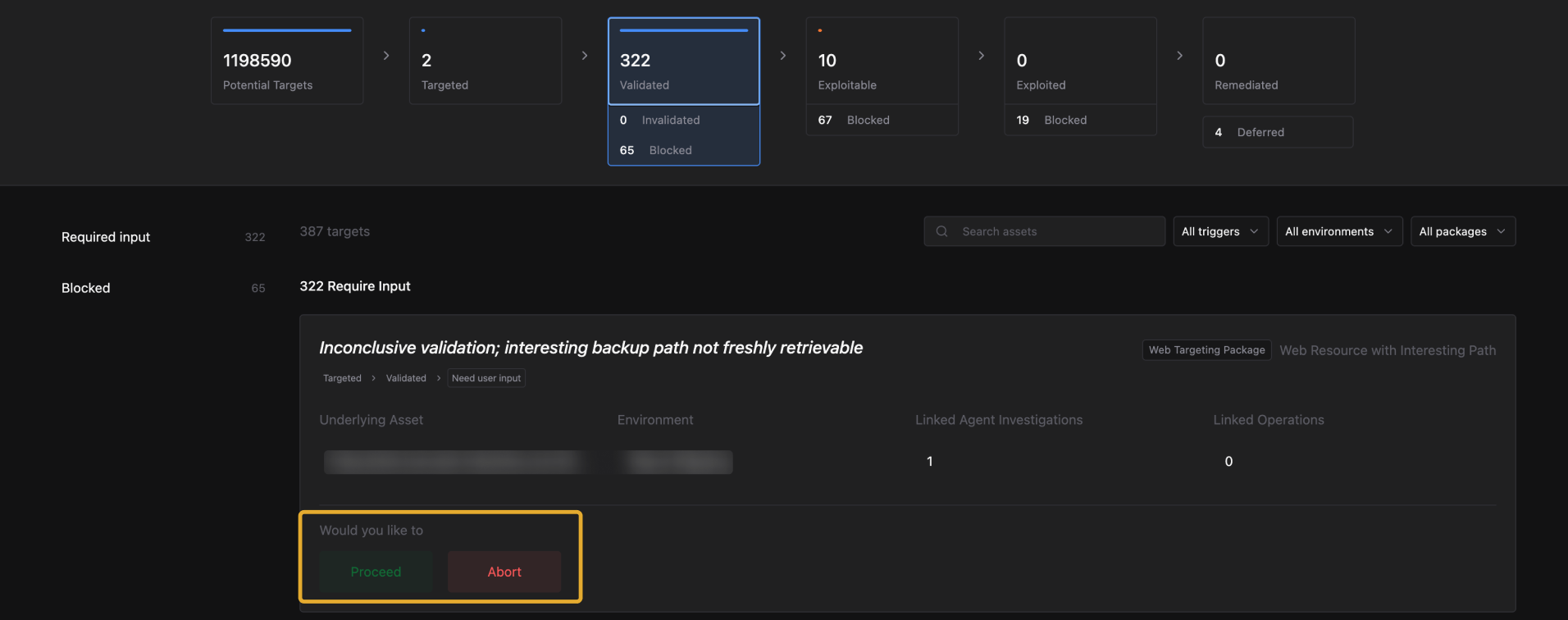Click the Targeted breadcrumb in the card
1568x620 pixels.
click(x=342, y=378)
